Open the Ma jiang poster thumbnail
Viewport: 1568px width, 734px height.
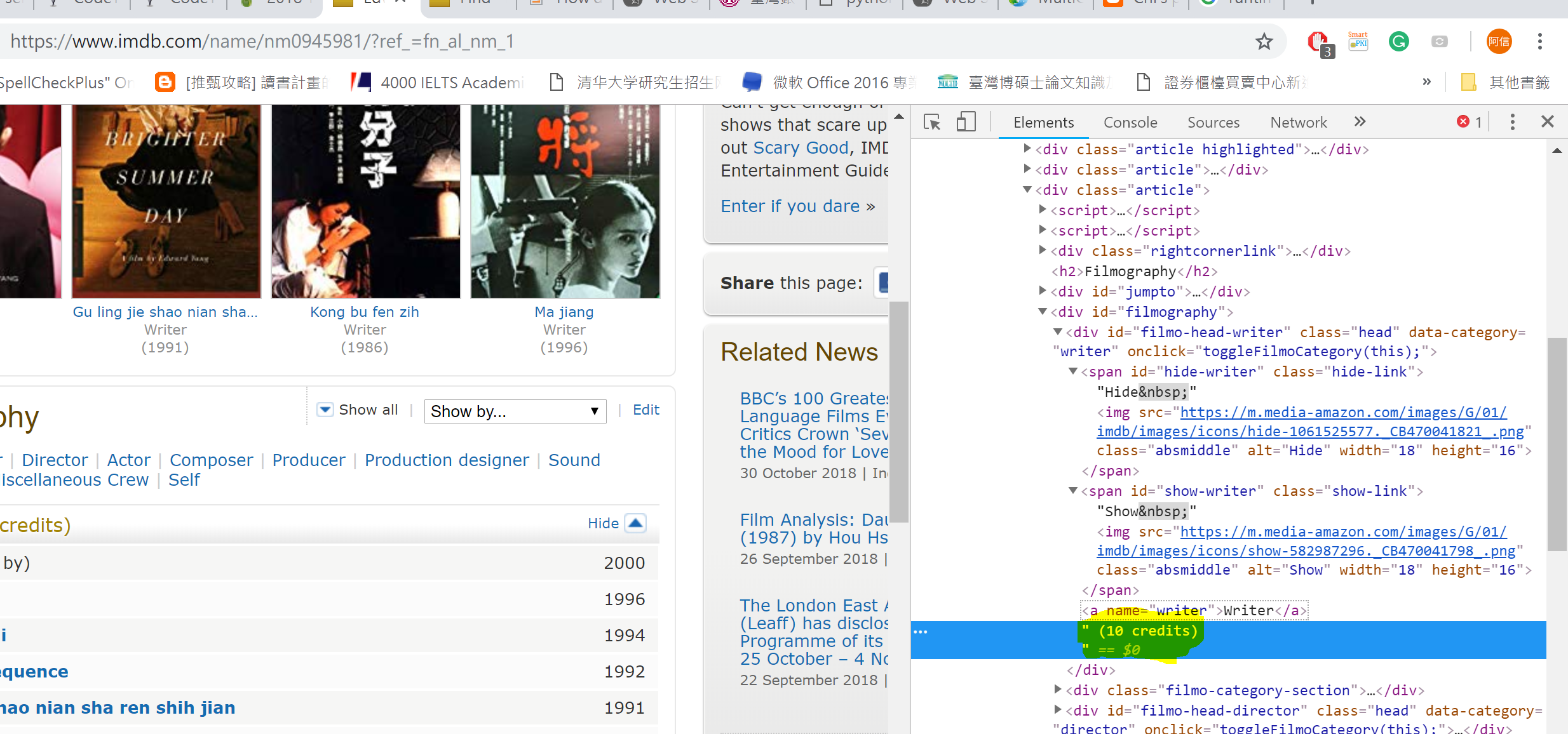565,201
